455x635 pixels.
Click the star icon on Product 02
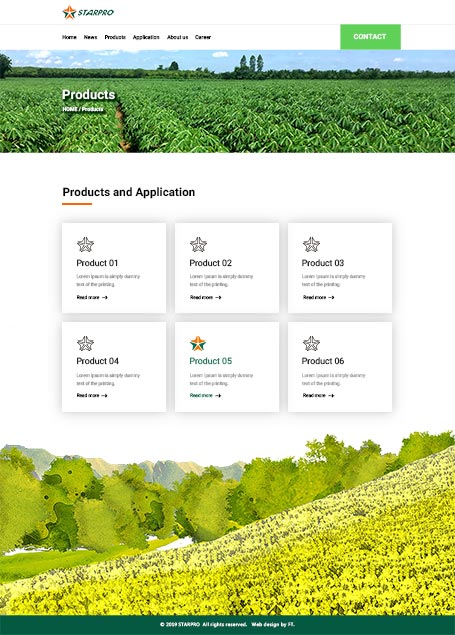pos(198,245)
